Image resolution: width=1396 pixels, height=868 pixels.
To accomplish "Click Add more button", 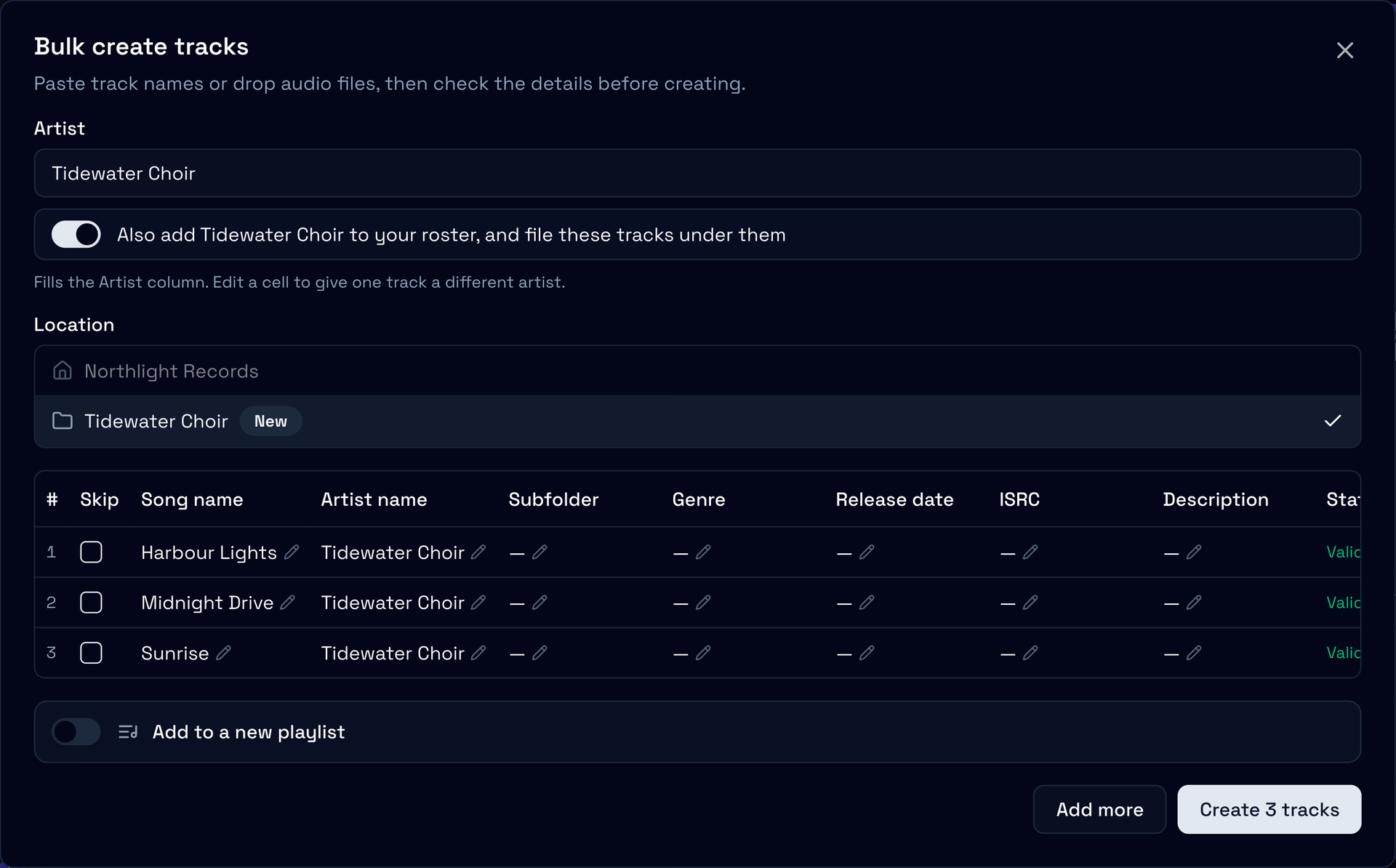I will (1099, 809).
